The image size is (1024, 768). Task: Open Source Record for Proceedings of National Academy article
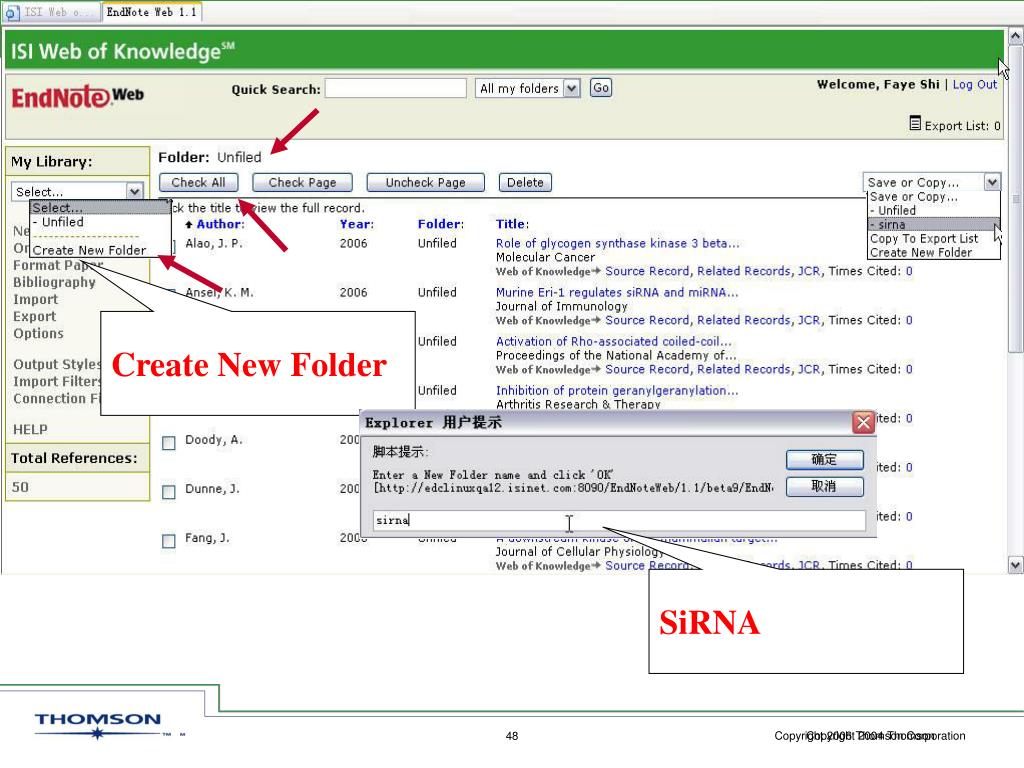[x=647, y=369]
